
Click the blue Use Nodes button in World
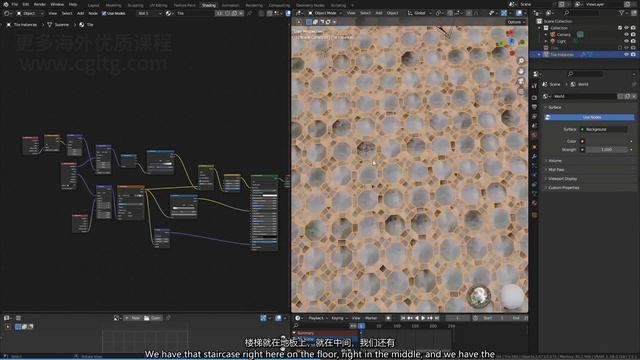coord(589,117)
